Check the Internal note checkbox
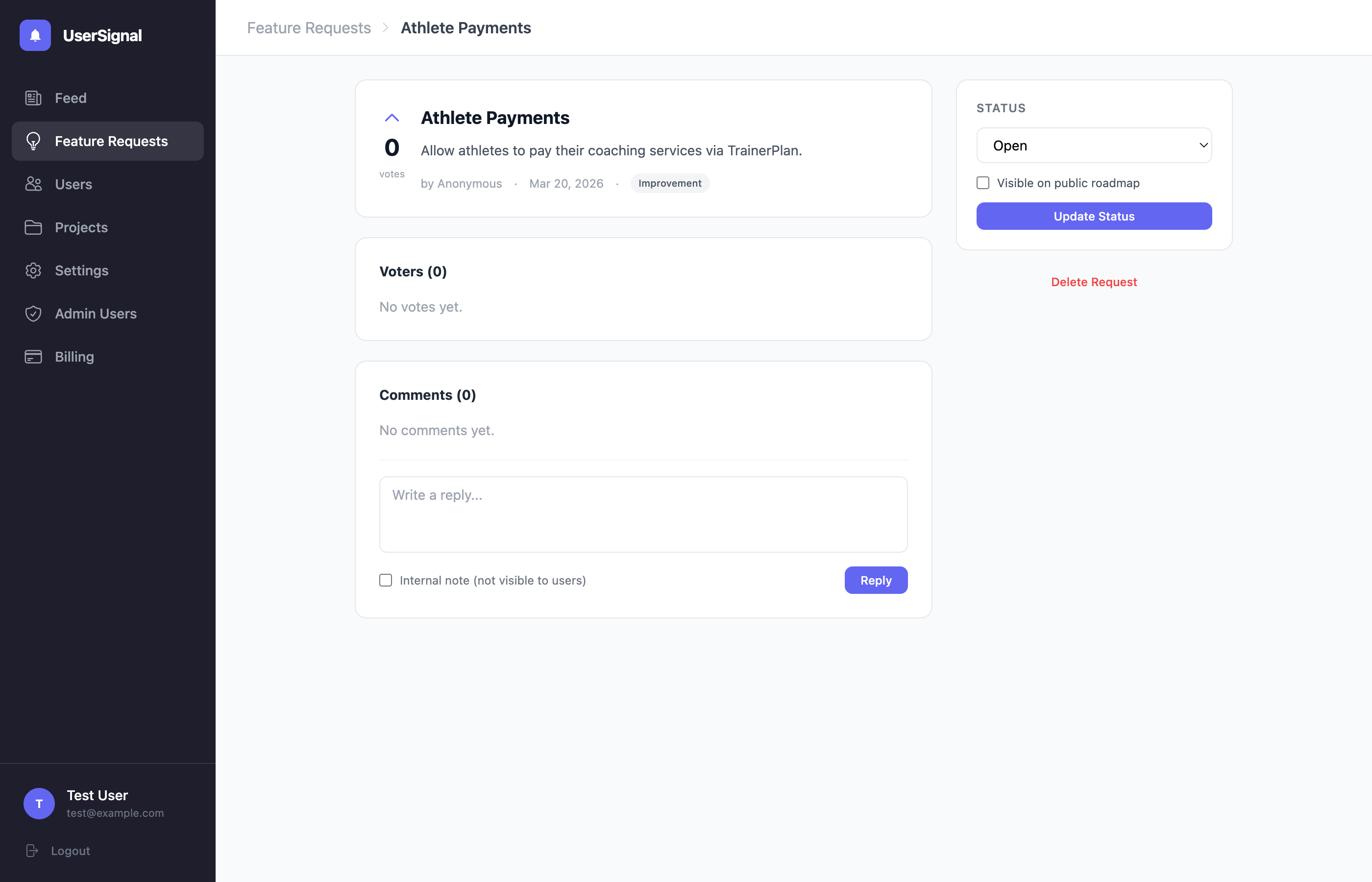Image resolution: width=1372 pixels, height=882 pixels. 385,580
